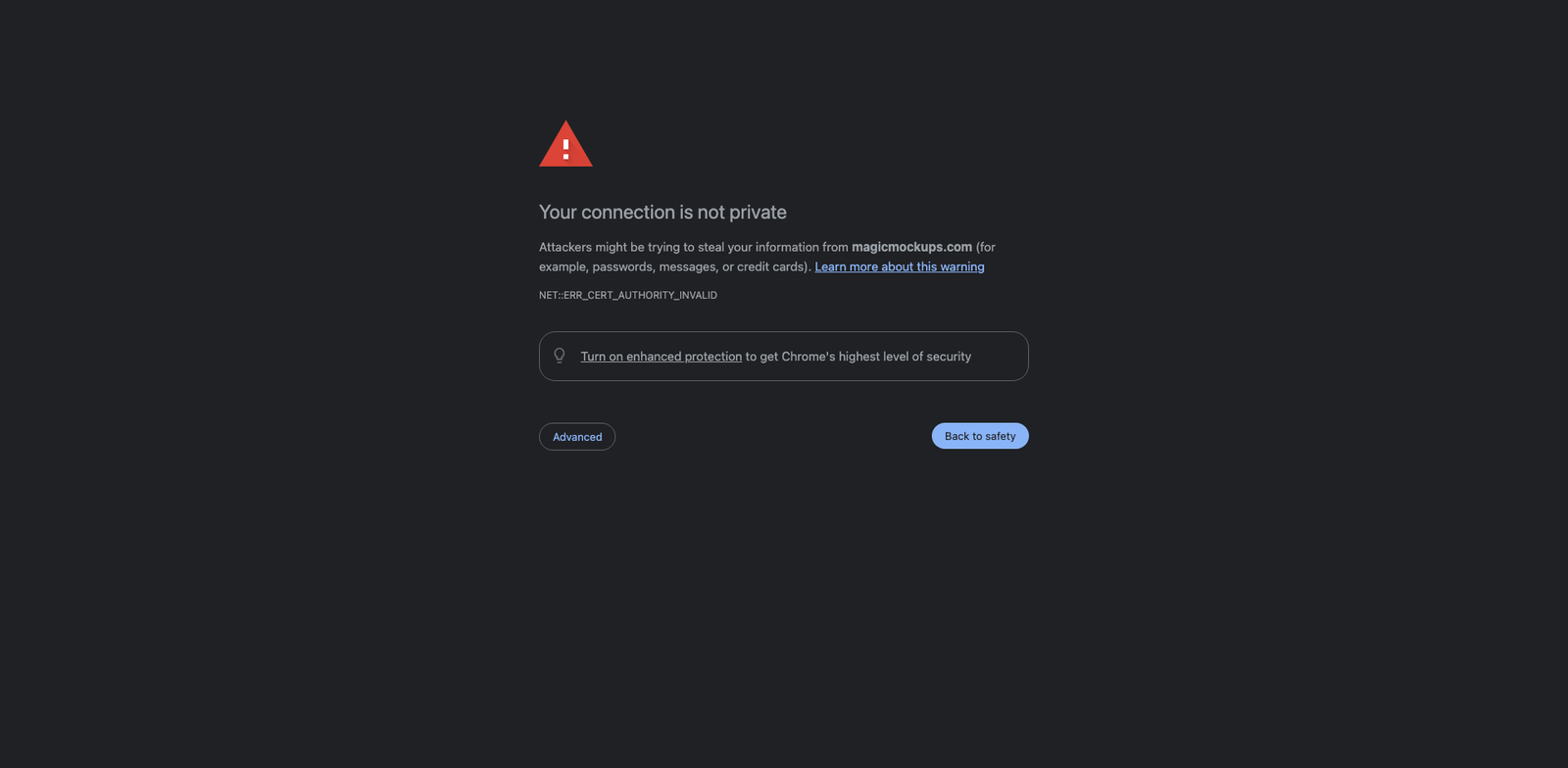Click the word private in the heading
This screenshot has width=1568, height=768.
click(758, 213)
